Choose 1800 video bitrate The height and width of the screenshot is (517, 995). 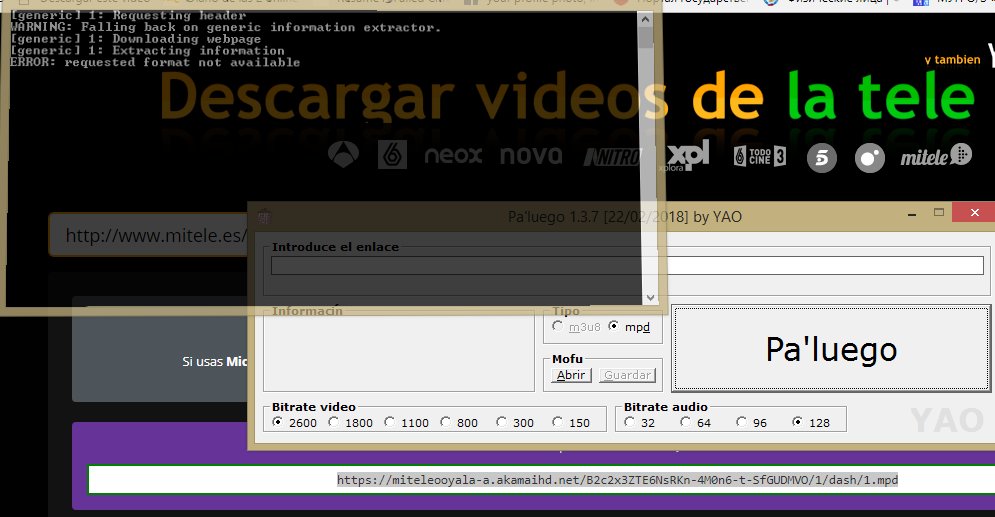(x=333, y=422)
